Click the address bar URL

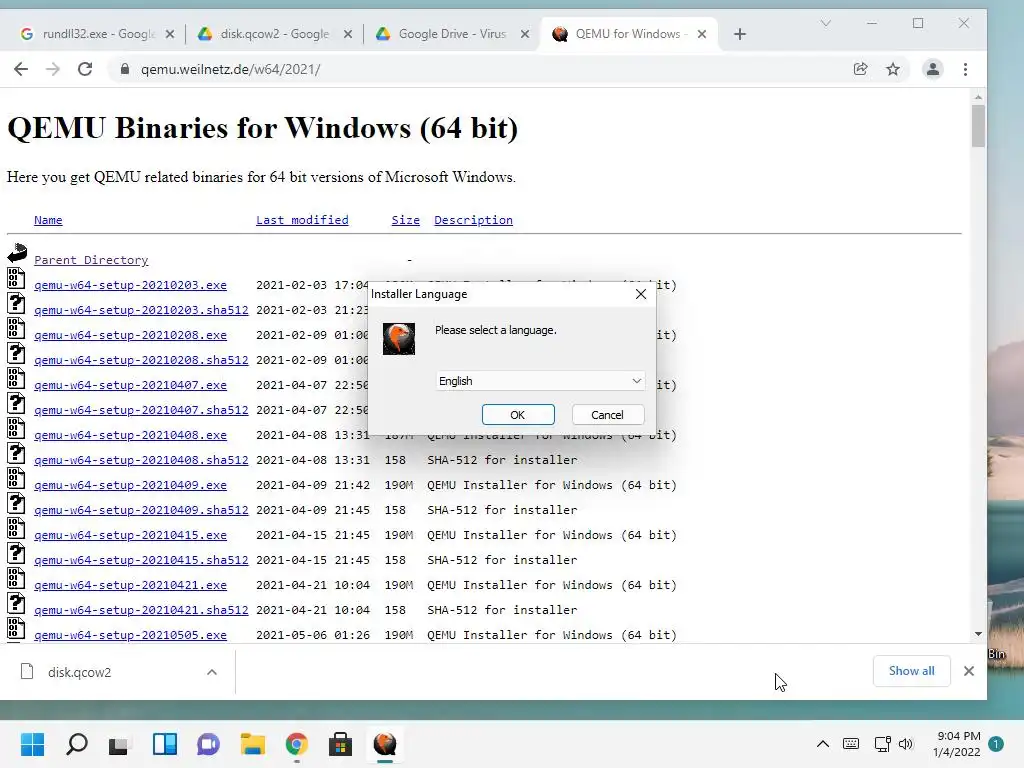coord(231,69)
